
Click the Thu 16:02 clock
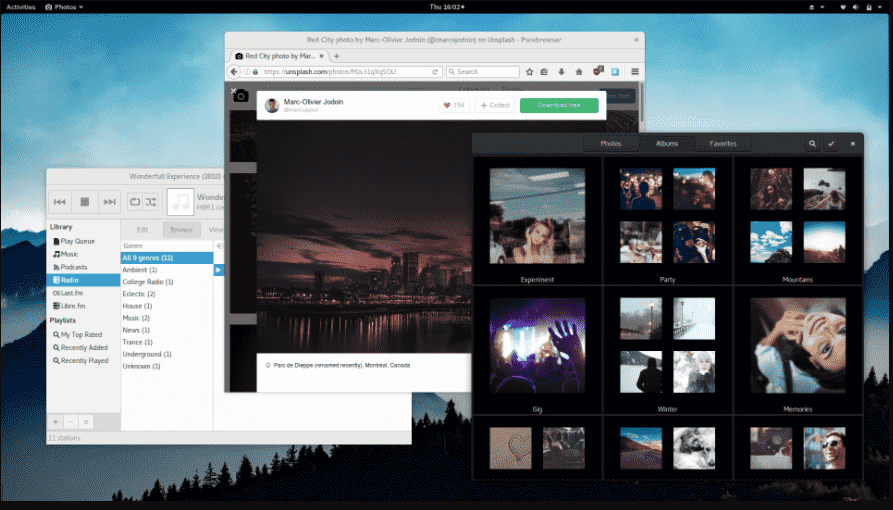tap(446, 7)
